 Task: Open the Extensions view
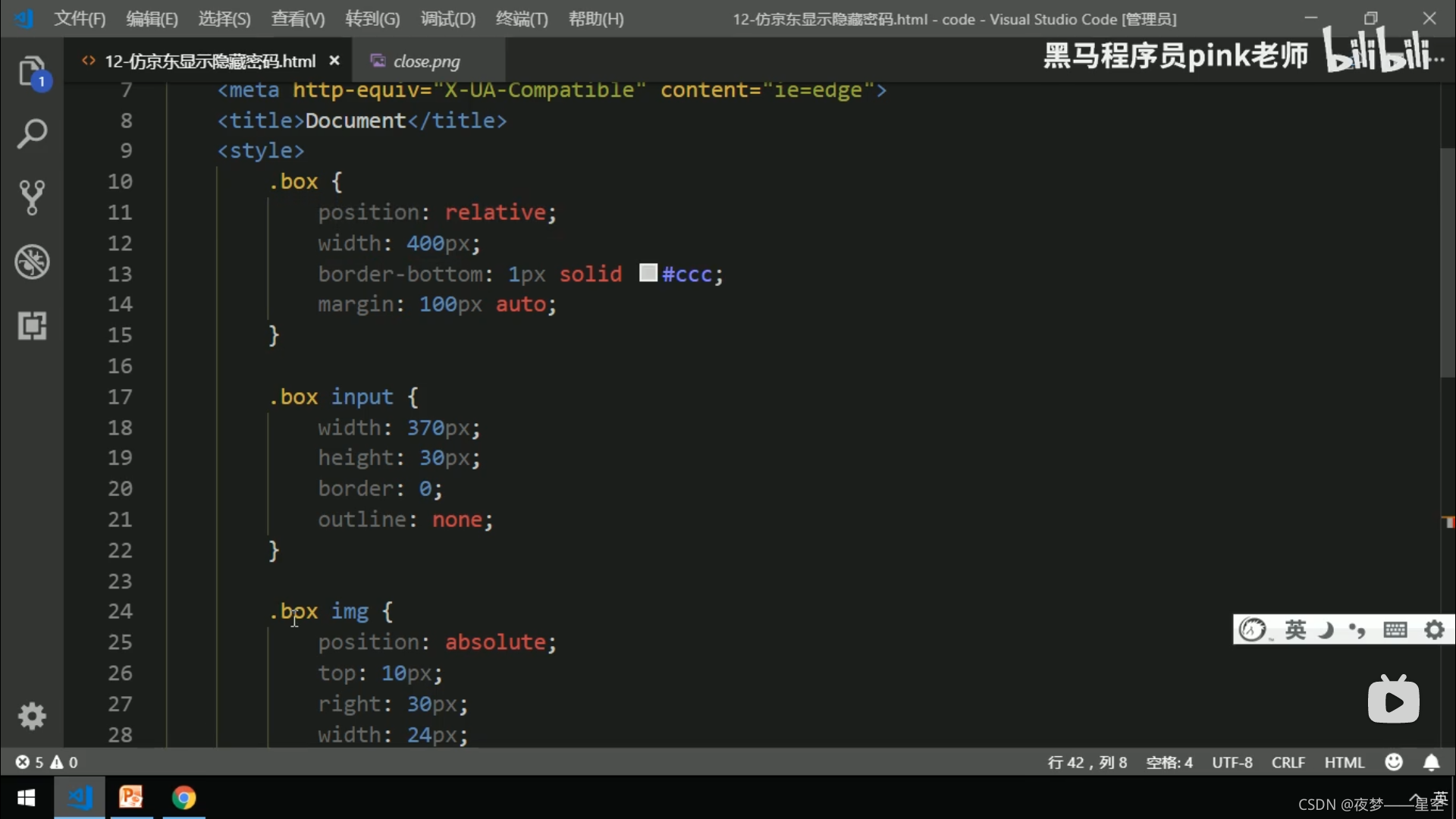coord(32,325)
